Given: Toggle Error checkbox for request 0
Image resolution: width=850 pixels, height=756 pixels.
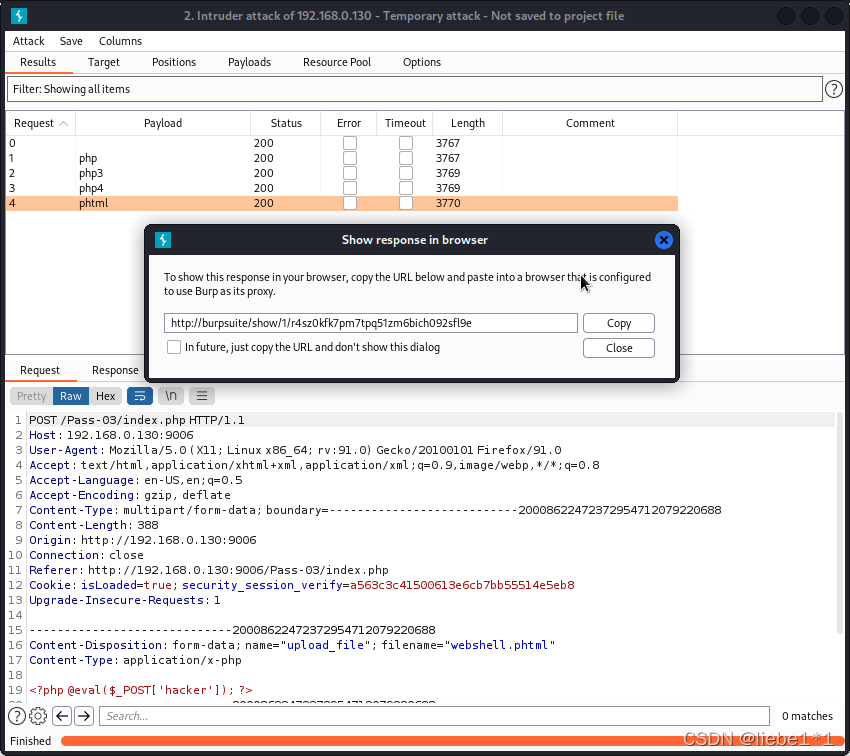Looking at the screenshot, I should coord(350,143).
